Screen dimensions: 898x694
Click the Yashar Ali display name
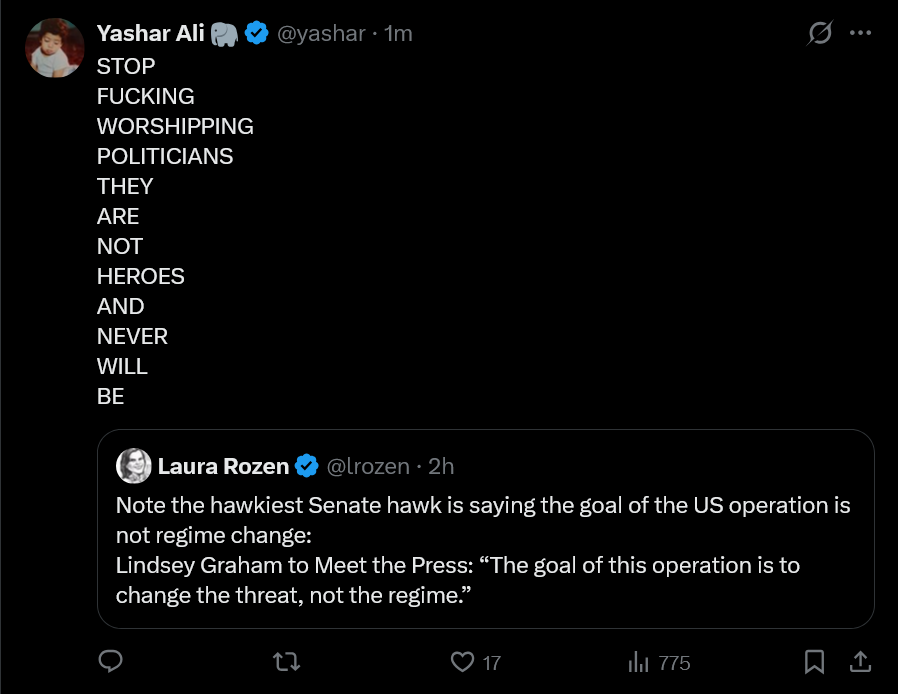tap(151, 33)
